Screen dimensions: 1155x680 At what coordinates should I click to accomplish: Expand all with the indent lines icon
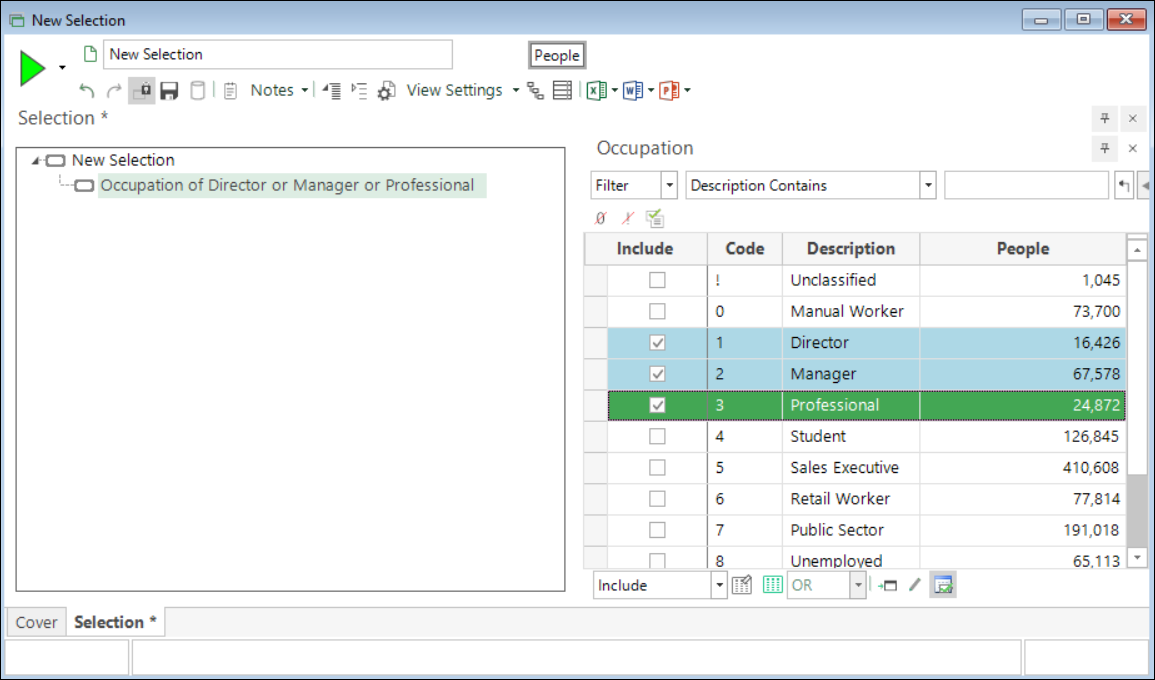click(x=359, y=91)
